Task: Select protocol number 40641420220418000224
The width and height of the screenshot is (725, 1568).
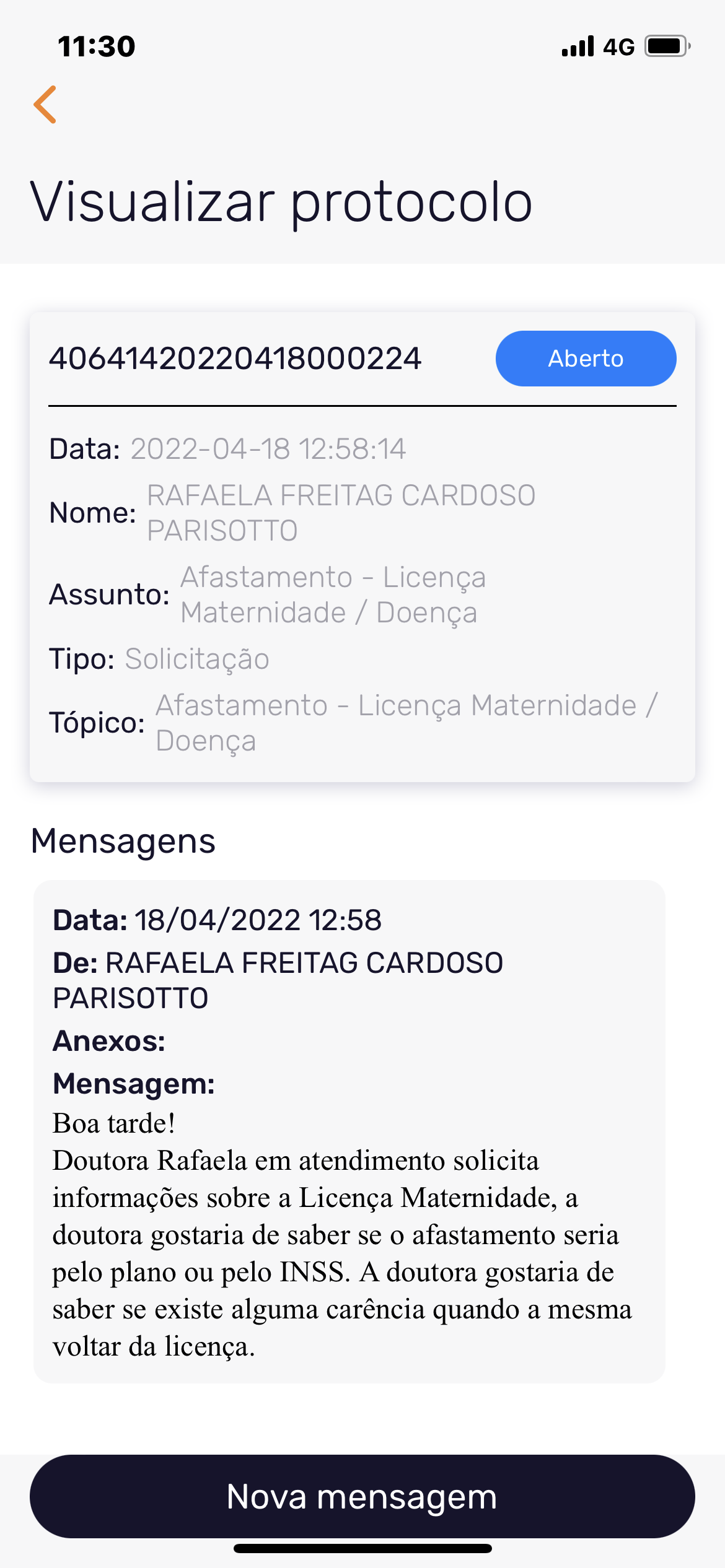Action: point(235,359)
